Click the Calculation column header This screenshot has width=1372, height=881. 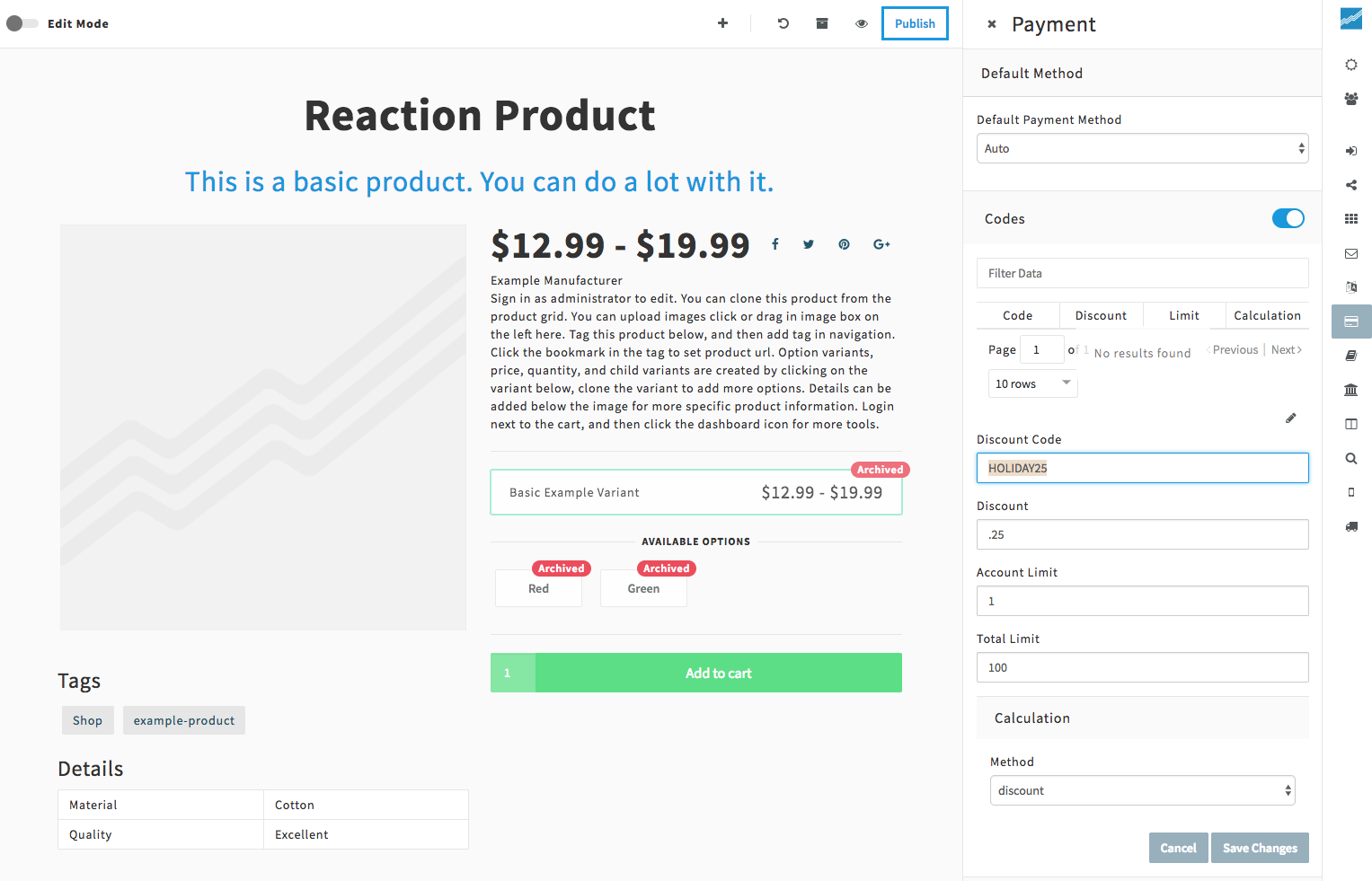point(1267,315)
